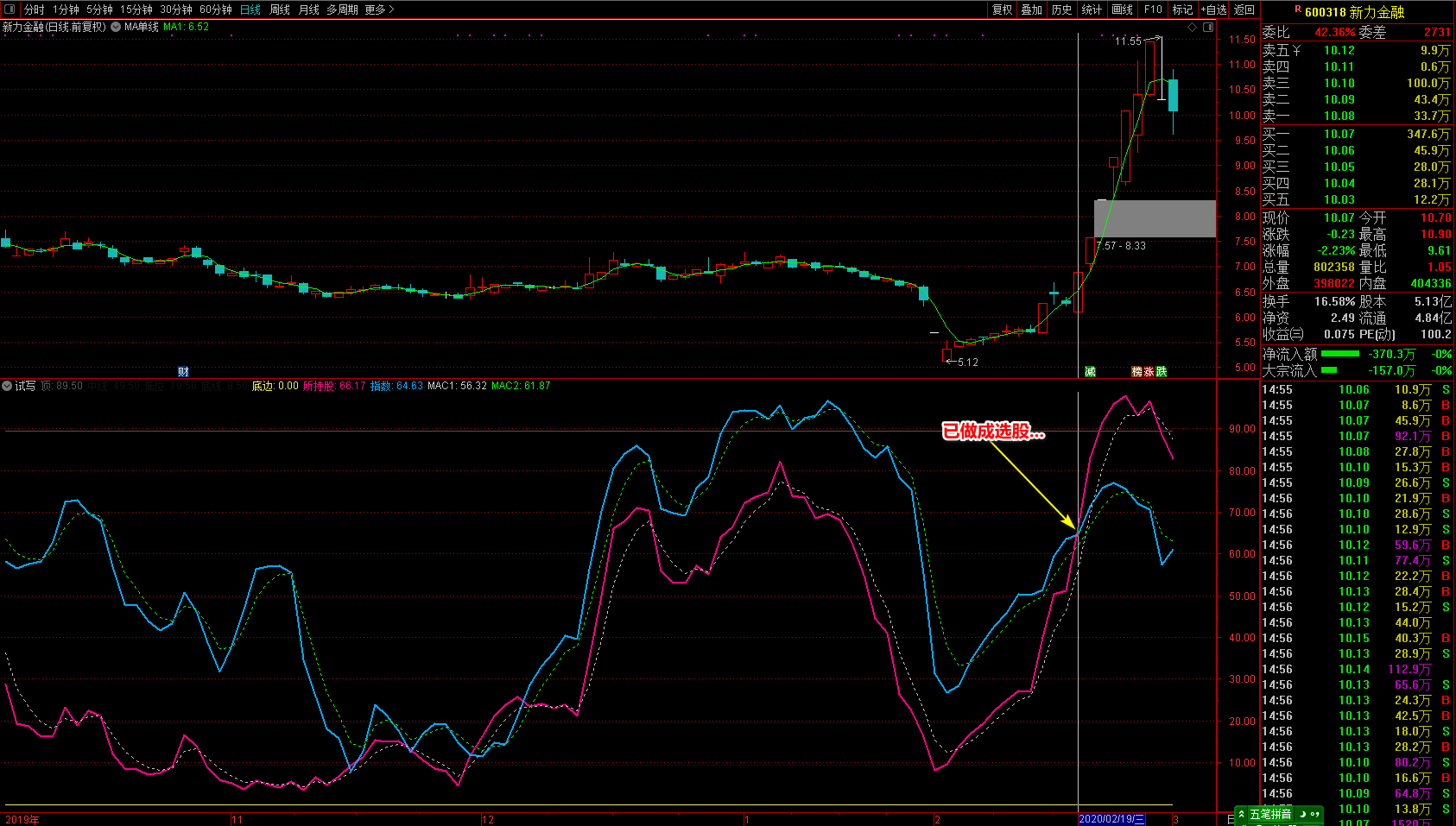Open F10 company information

click(x=1153, y=9)
